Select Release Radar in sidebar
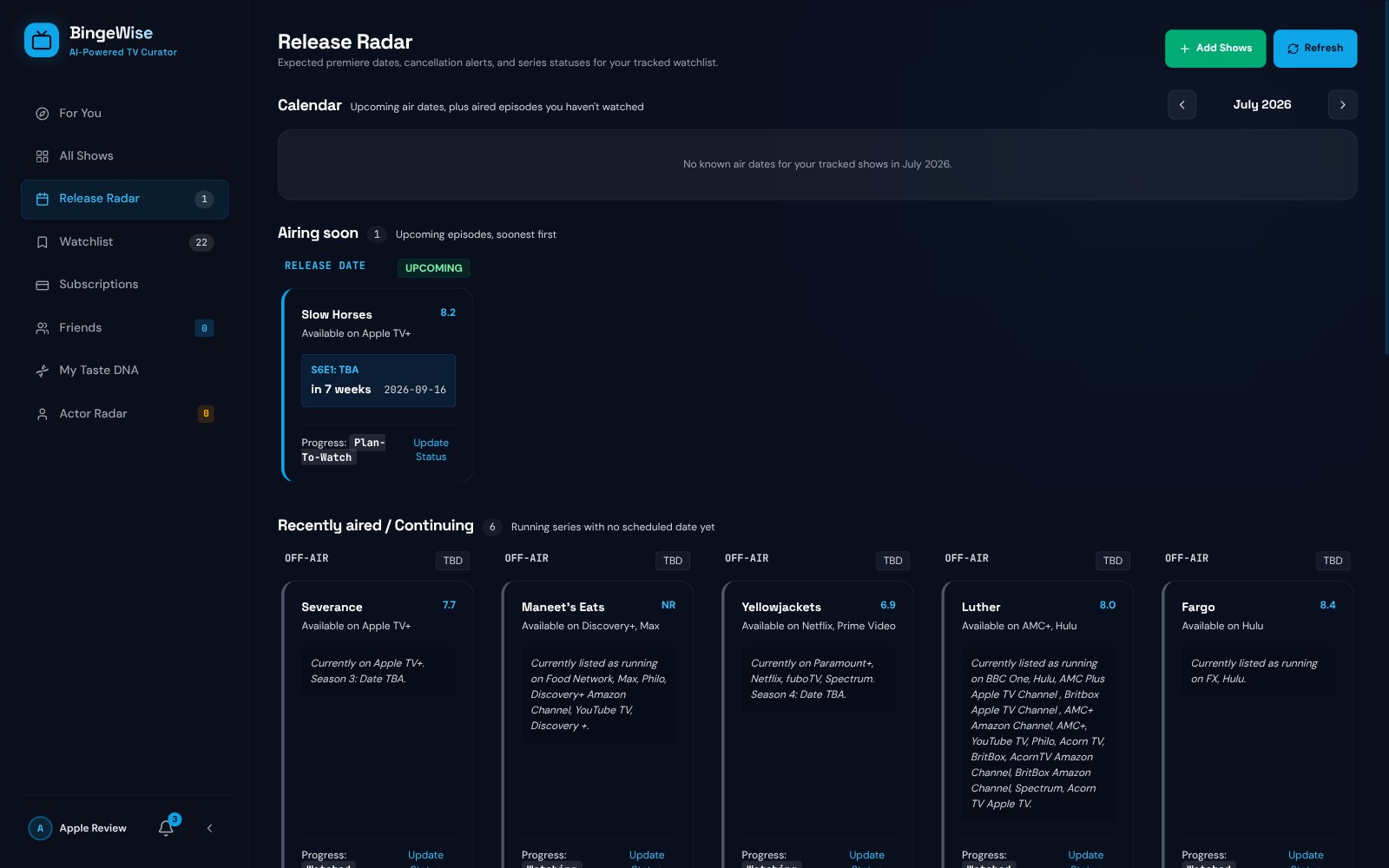This screenshot has height=868, width=1389. 125,199
